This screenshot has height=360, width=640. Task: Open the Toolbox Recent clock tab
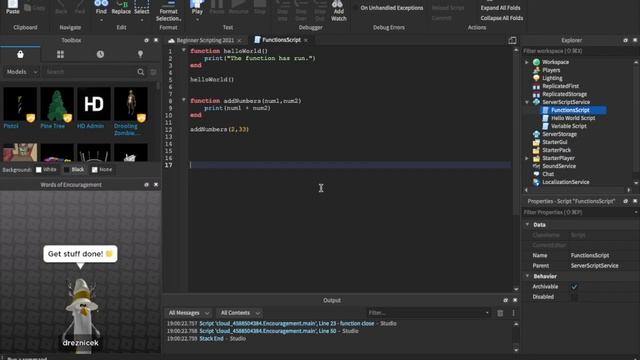coord(100,54)
